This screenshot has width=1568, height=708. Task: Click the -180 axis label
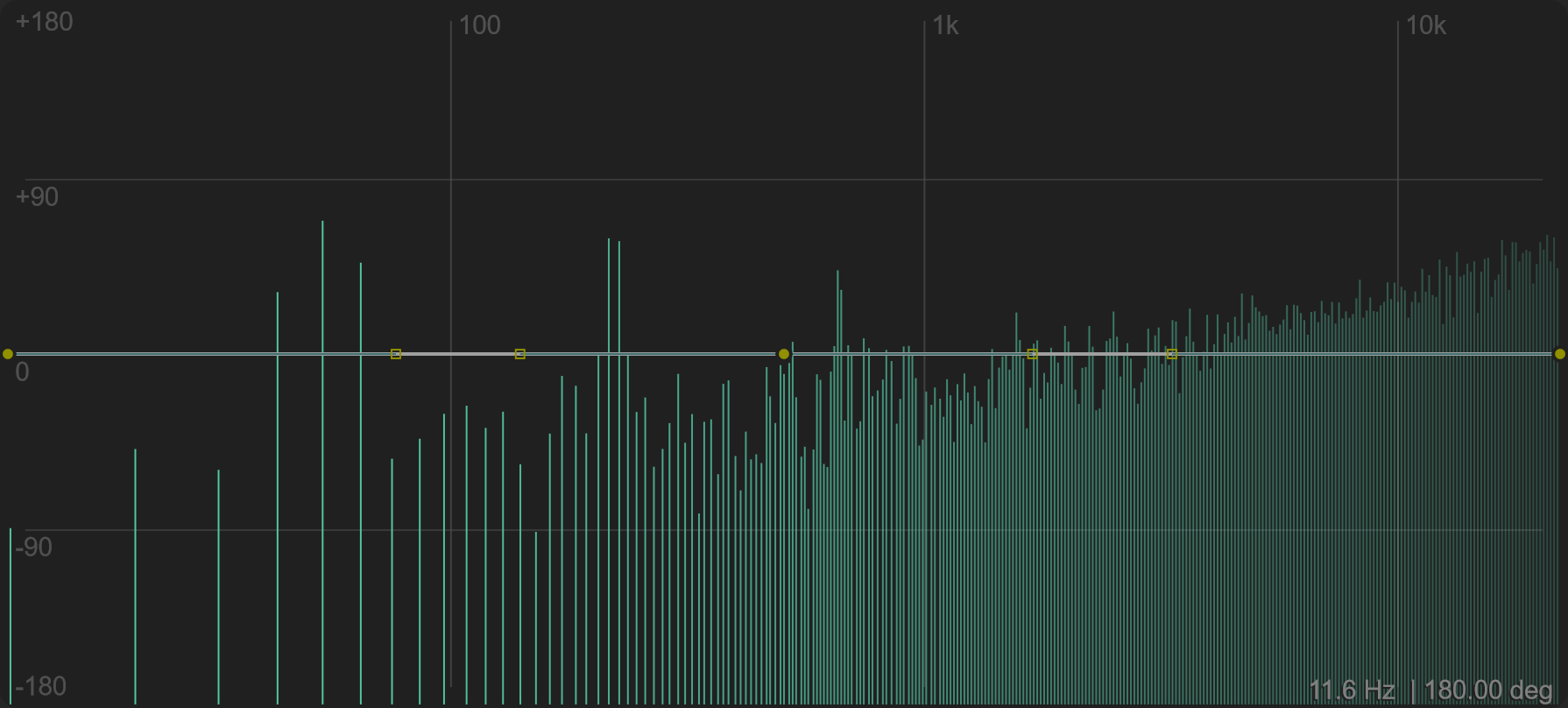coord(41,686)
